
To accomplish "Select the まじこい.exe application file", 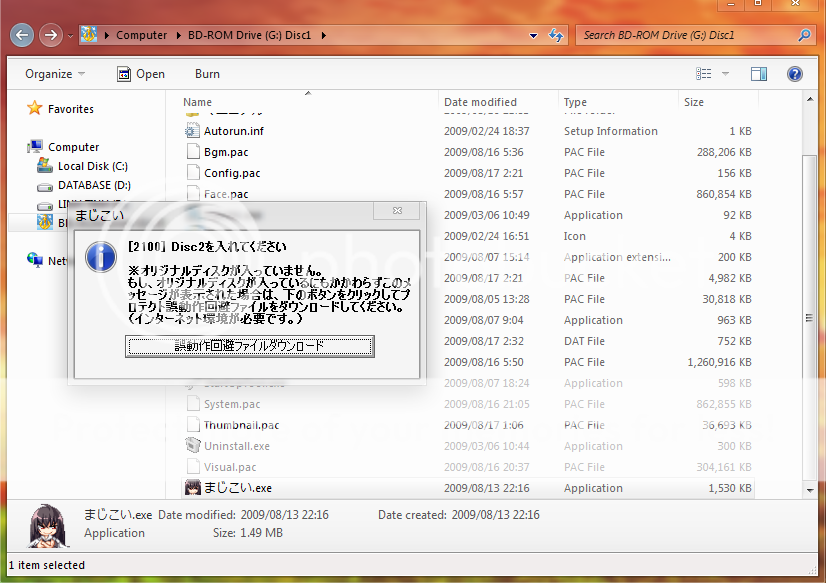I will point(237,488).
